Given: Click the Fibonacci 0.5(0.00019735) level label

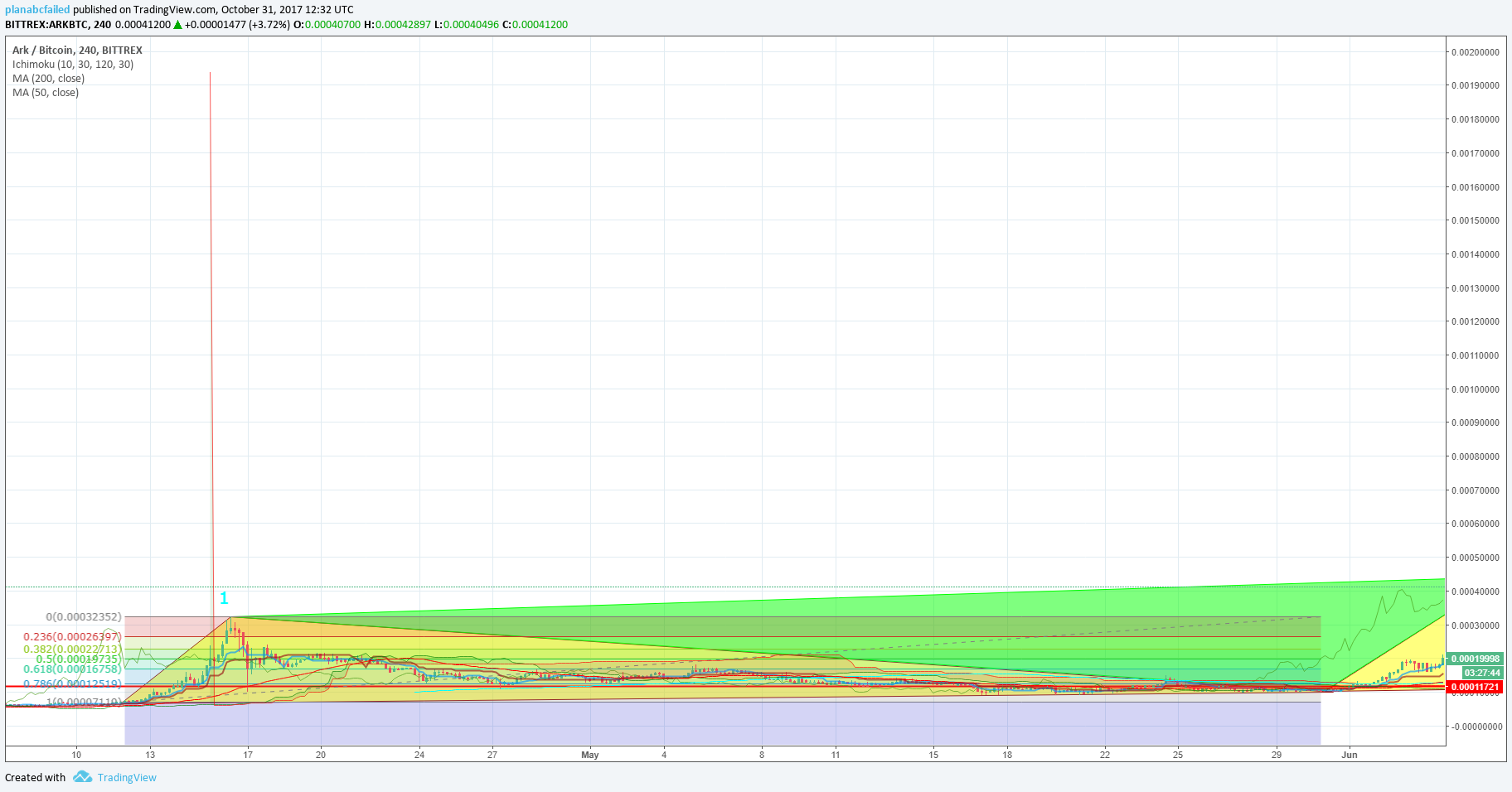Looking at the screenshot, I should click(79, 659).
